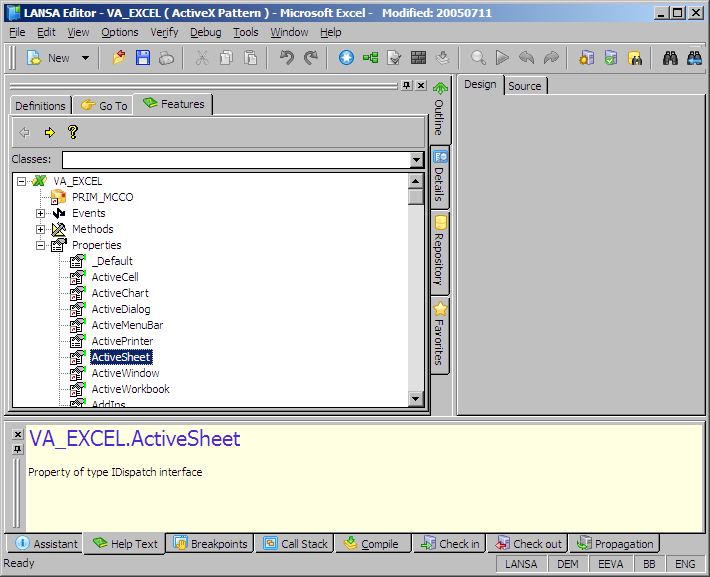Close the help text pane
The image size is (710, 577).
(17, 434)
